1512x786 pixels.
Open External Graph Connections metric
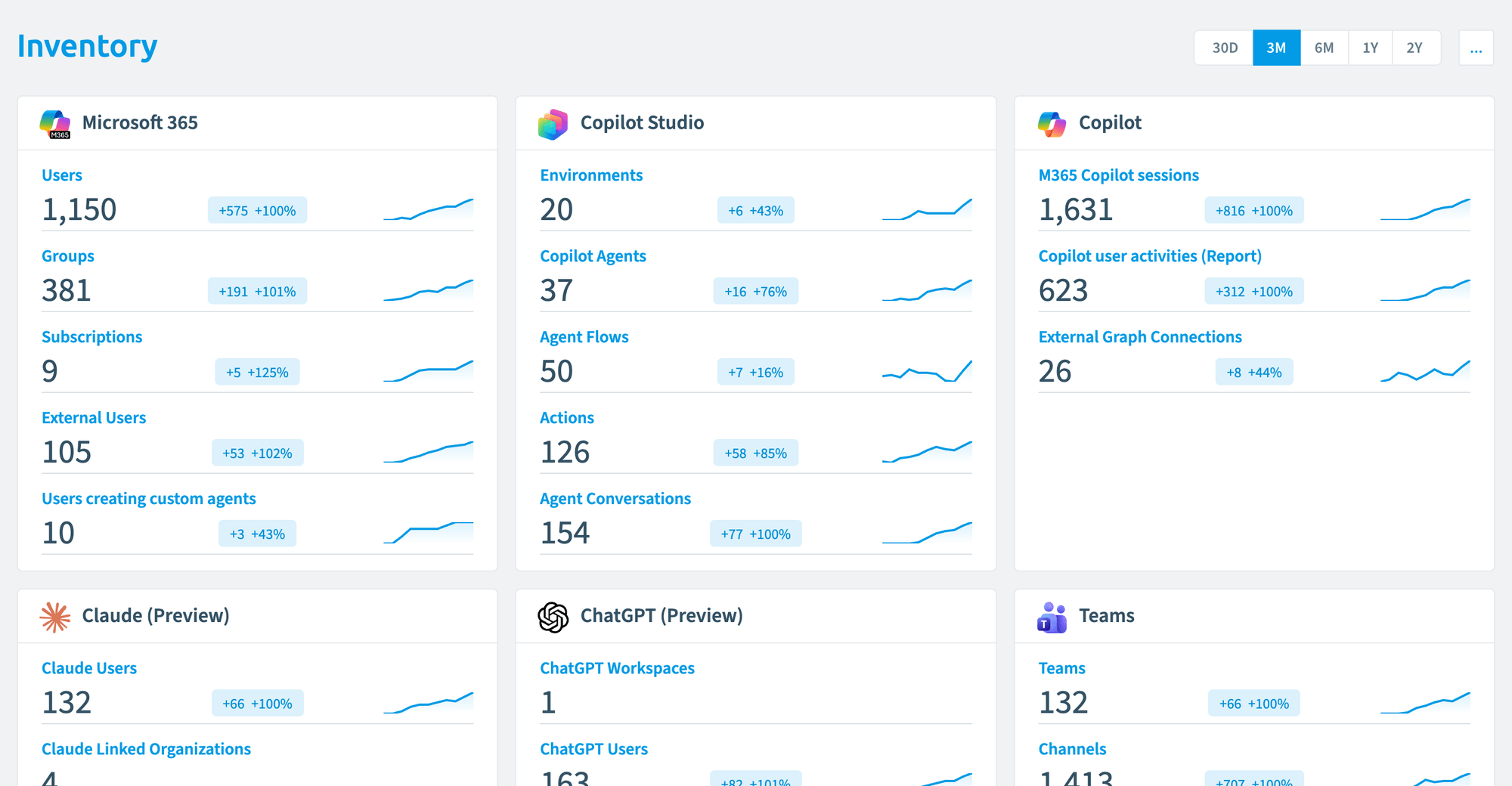1140,337
